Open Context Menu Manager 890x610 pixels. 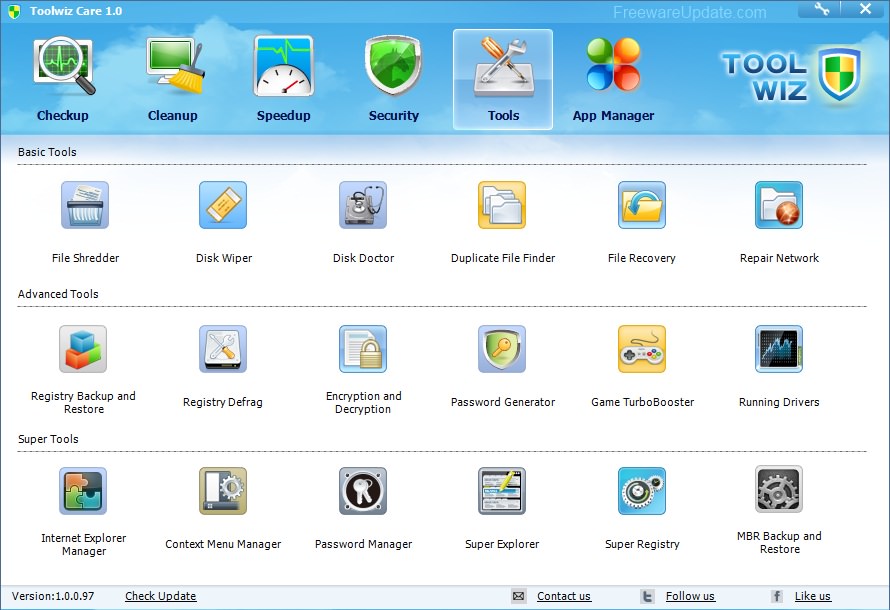(223, 491)
